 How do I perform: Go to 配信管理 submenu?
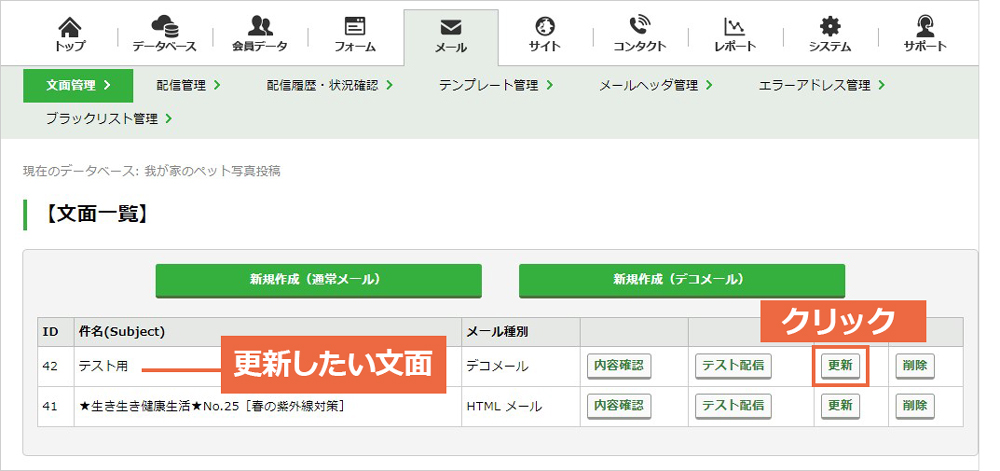tap(189, 85)
